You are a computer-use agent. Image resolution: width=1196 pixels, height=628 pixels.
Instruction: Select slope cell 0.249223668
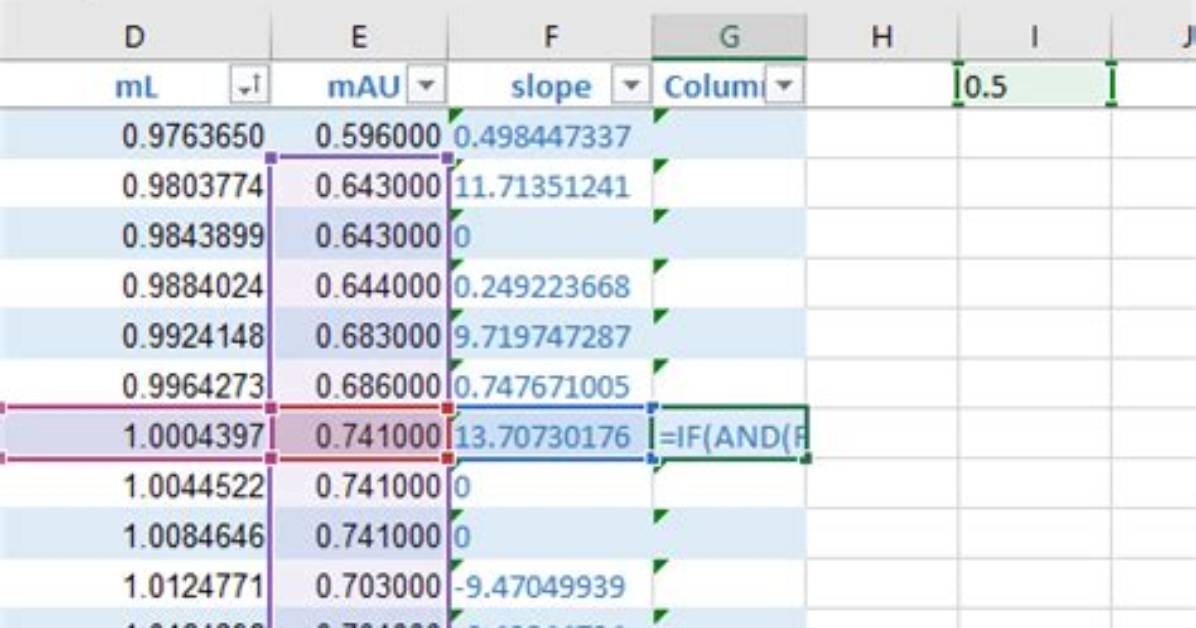pos(550,285)
